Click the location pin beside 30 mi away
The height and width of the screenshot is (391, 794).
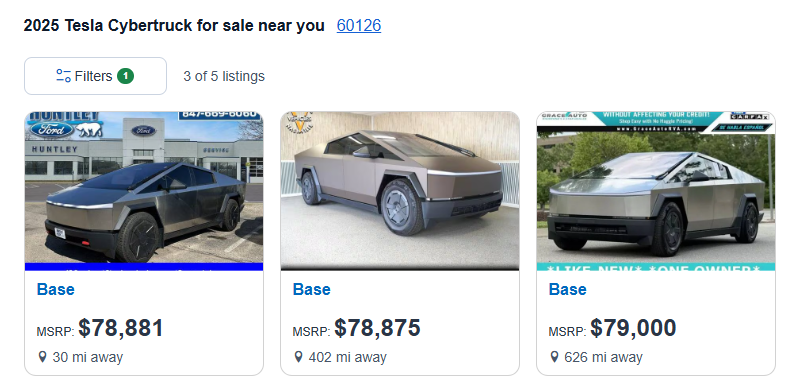[x=43, y=357]
